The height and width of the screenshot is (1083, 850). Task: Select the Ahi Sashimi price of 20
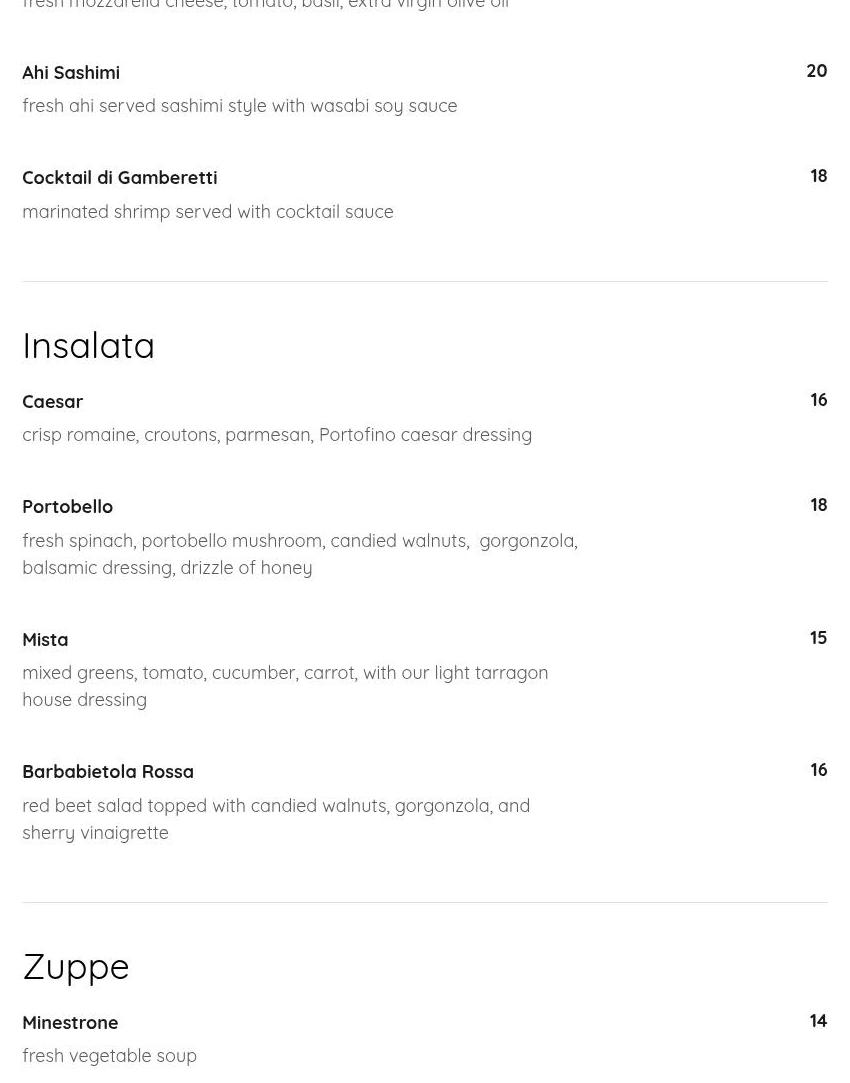[816, 71]
